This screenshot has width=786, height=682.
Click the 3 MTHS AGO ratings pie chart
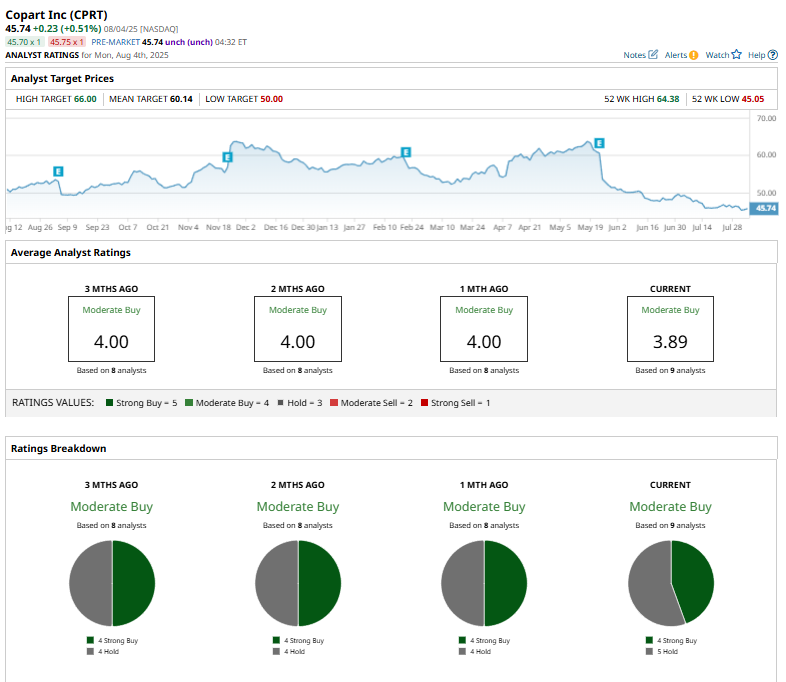point(112,583)
